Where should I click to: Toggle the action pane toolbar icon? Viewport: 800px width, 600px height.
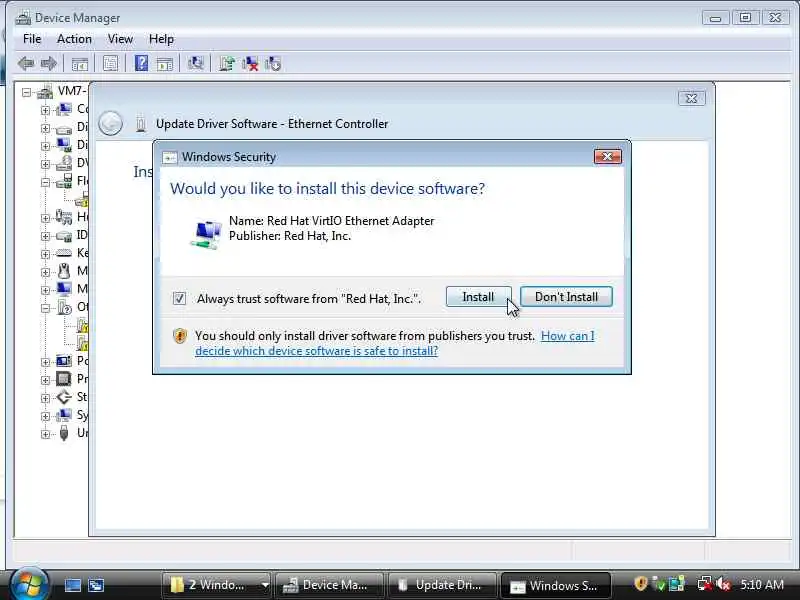point(164,64)
